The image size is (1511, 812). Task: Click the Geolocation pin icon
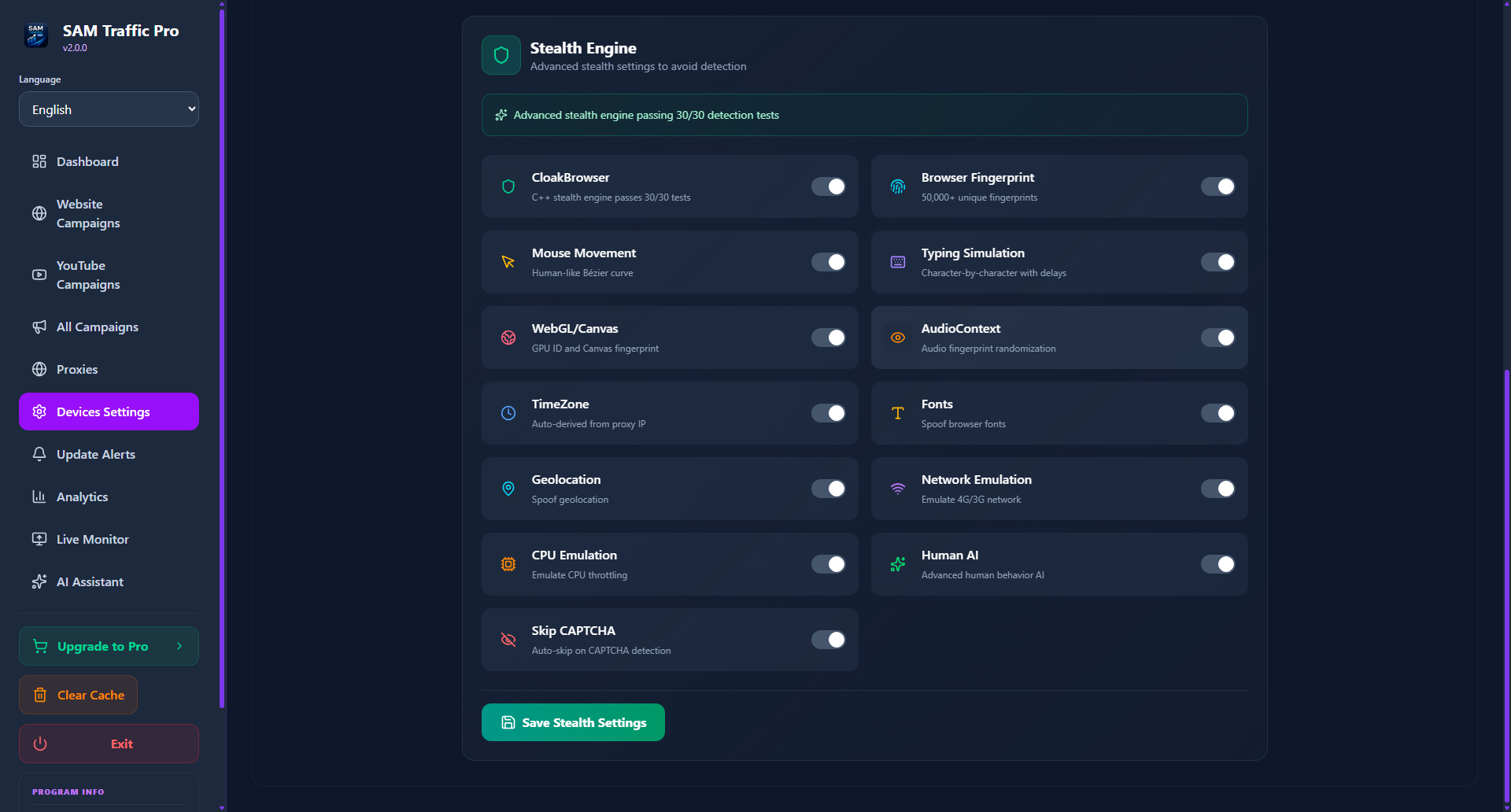pos(508,489)
